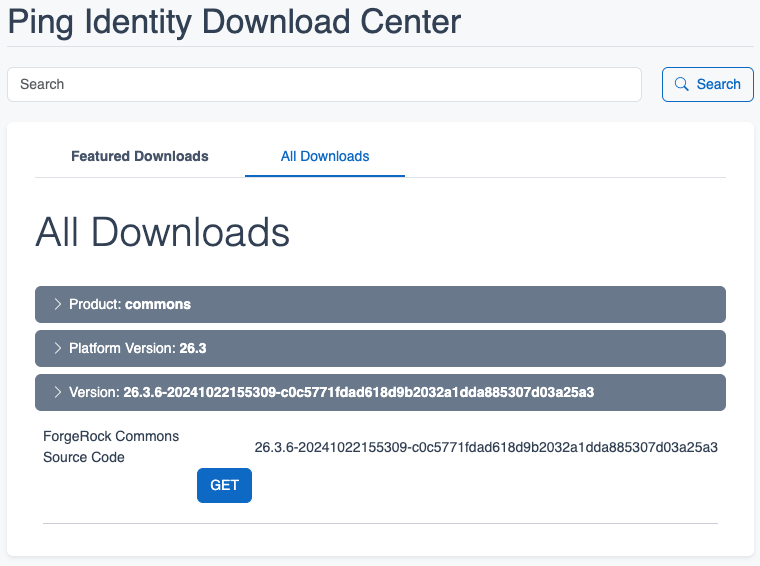Click the GET download button
Image resolution: width=760 pixels, height=566 pixels.
[224, 485]
